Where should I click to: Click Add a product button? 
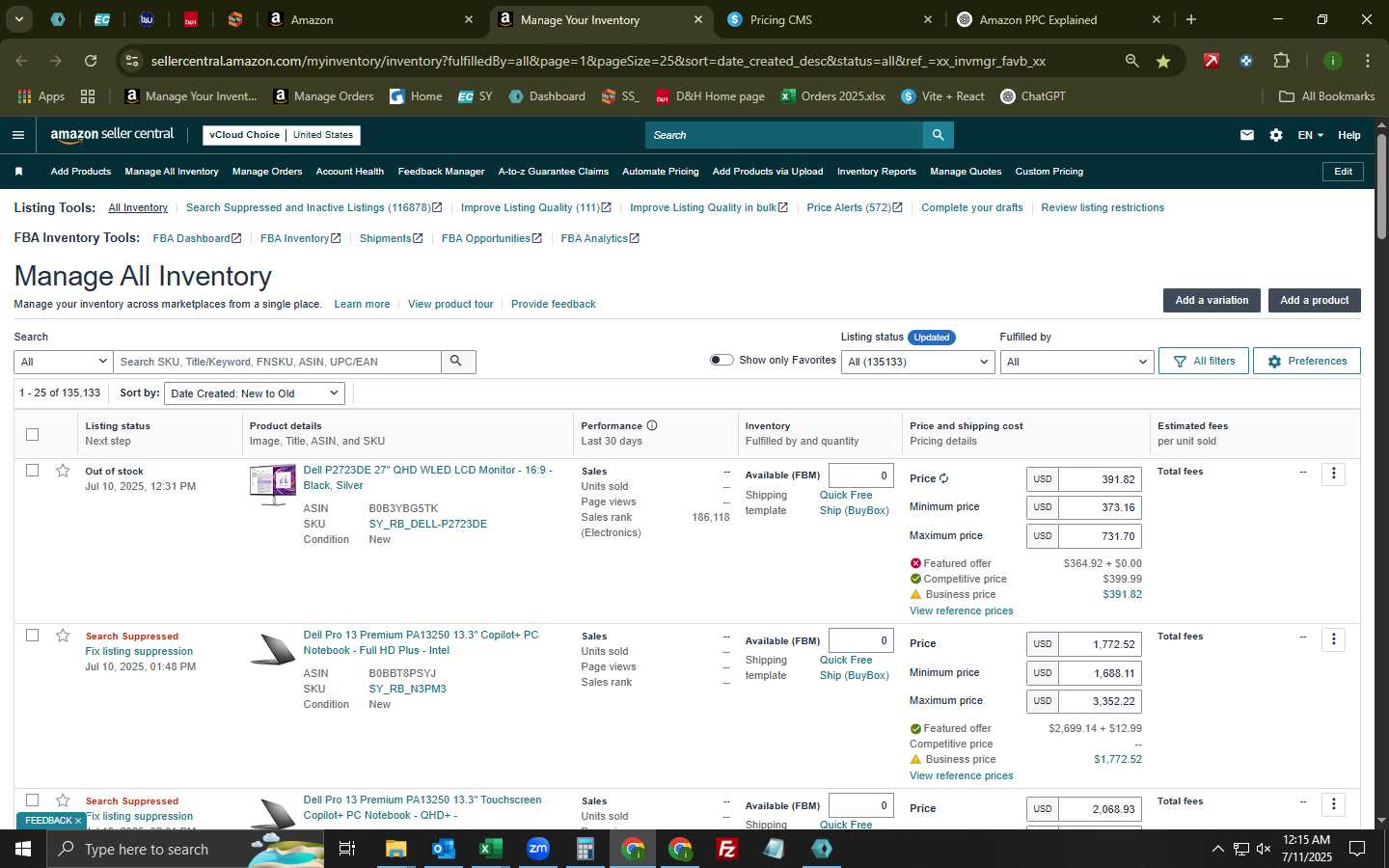(x=1314, y=300)
